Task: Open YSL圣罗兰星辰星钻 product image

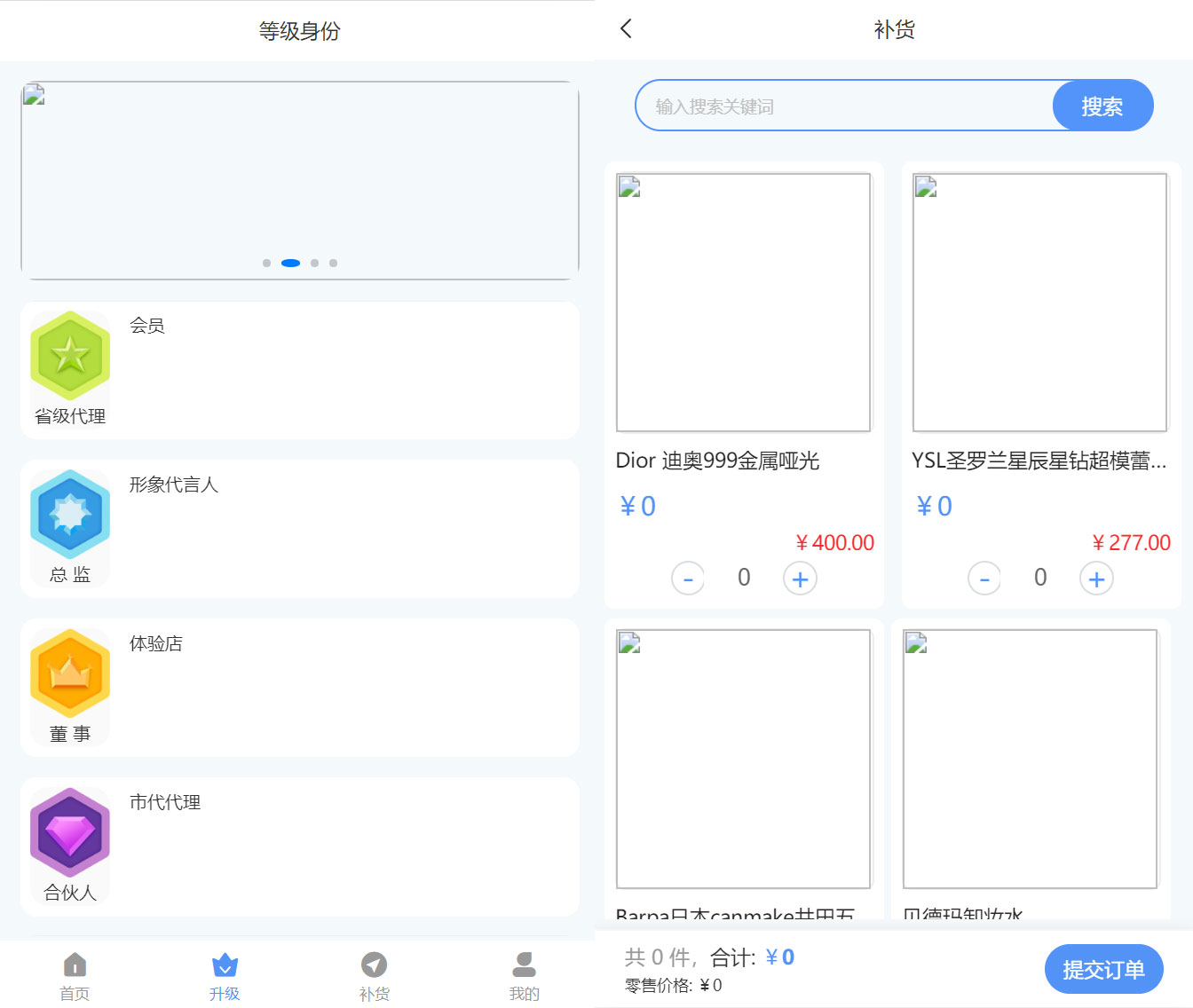Action: coord(1039,303)
